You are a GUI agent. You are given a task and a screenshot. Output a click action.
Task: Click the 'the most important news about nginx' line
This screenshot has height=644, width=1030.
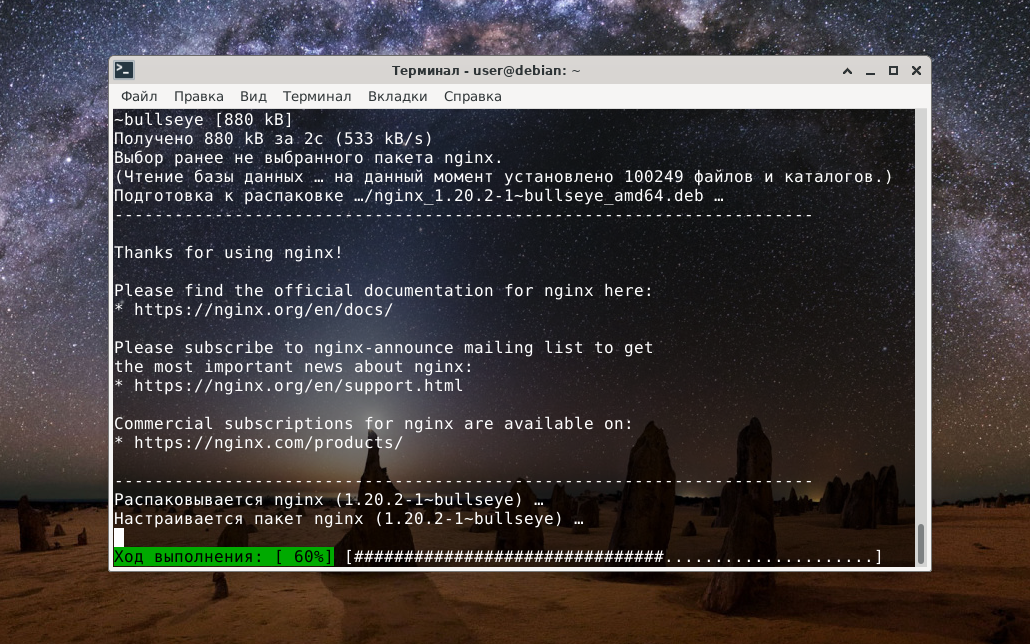[294, 367]
